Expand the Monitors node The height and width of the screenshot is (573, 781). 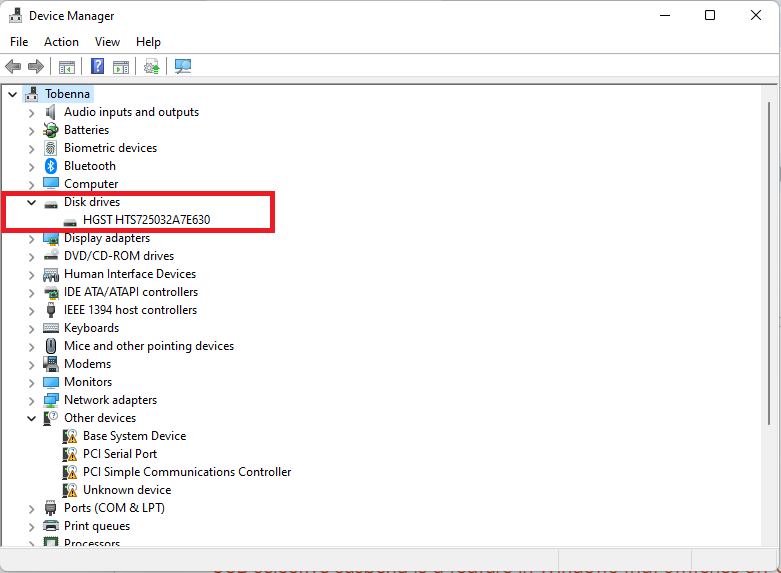coord(31,383)
